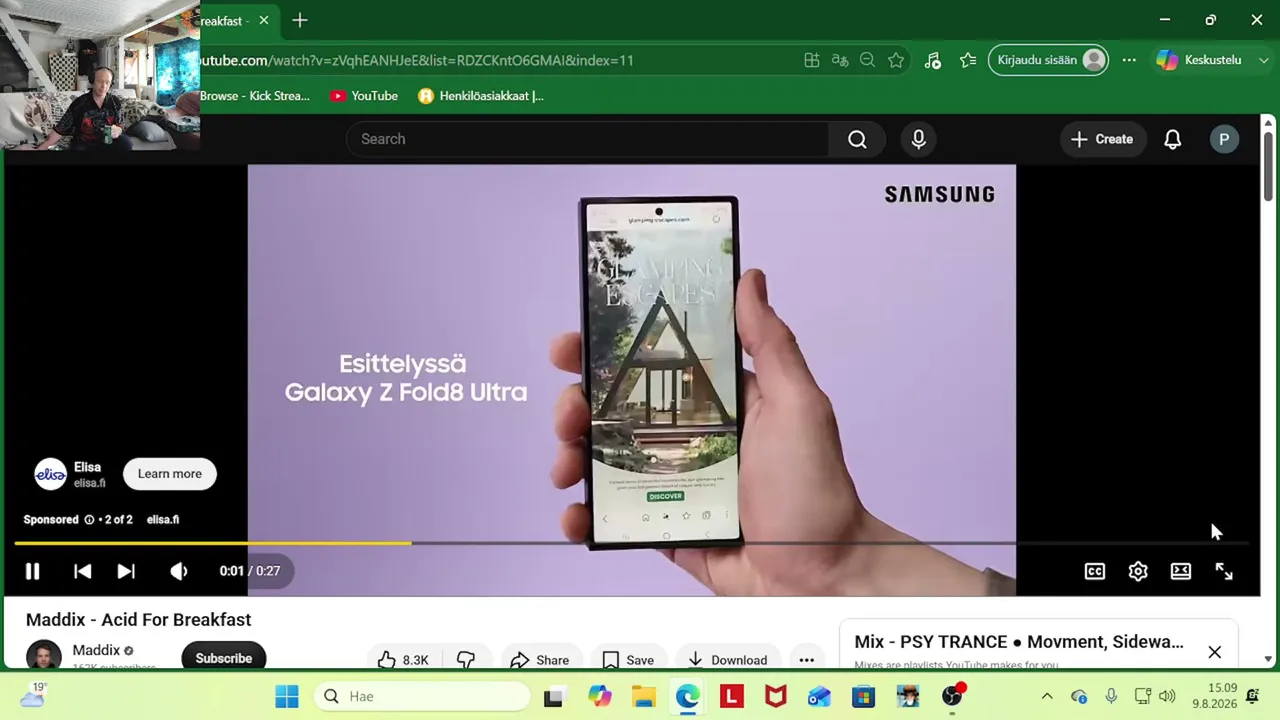Open the video player settings gear
This screenshot has height=720, width=1280.
pyautogui.click(x=1138, y=571)
